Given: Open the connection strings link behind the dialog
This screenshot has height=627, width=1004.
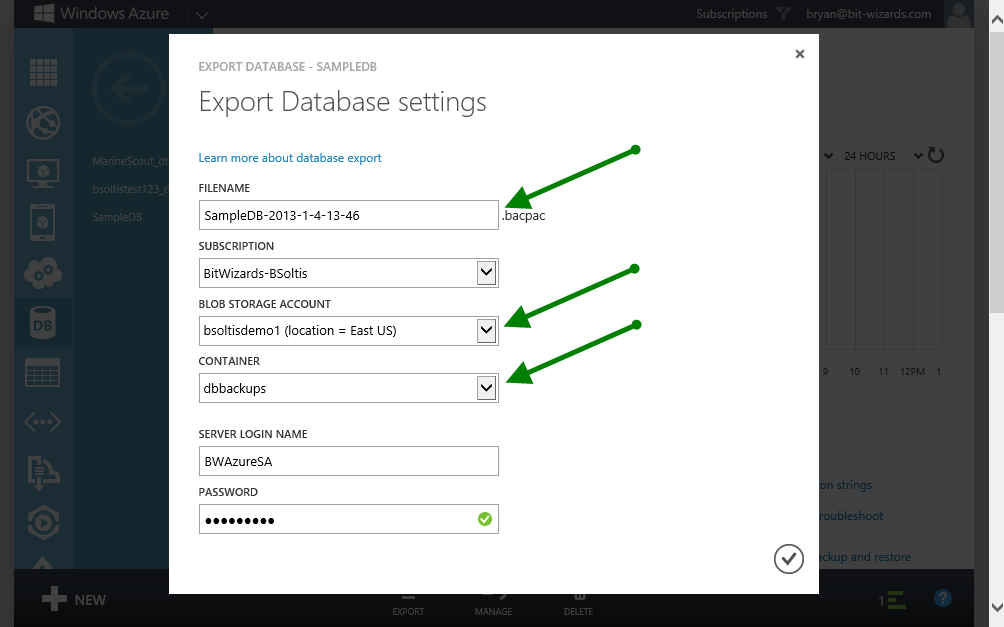Looking at the screenshot, I should 846,485.
